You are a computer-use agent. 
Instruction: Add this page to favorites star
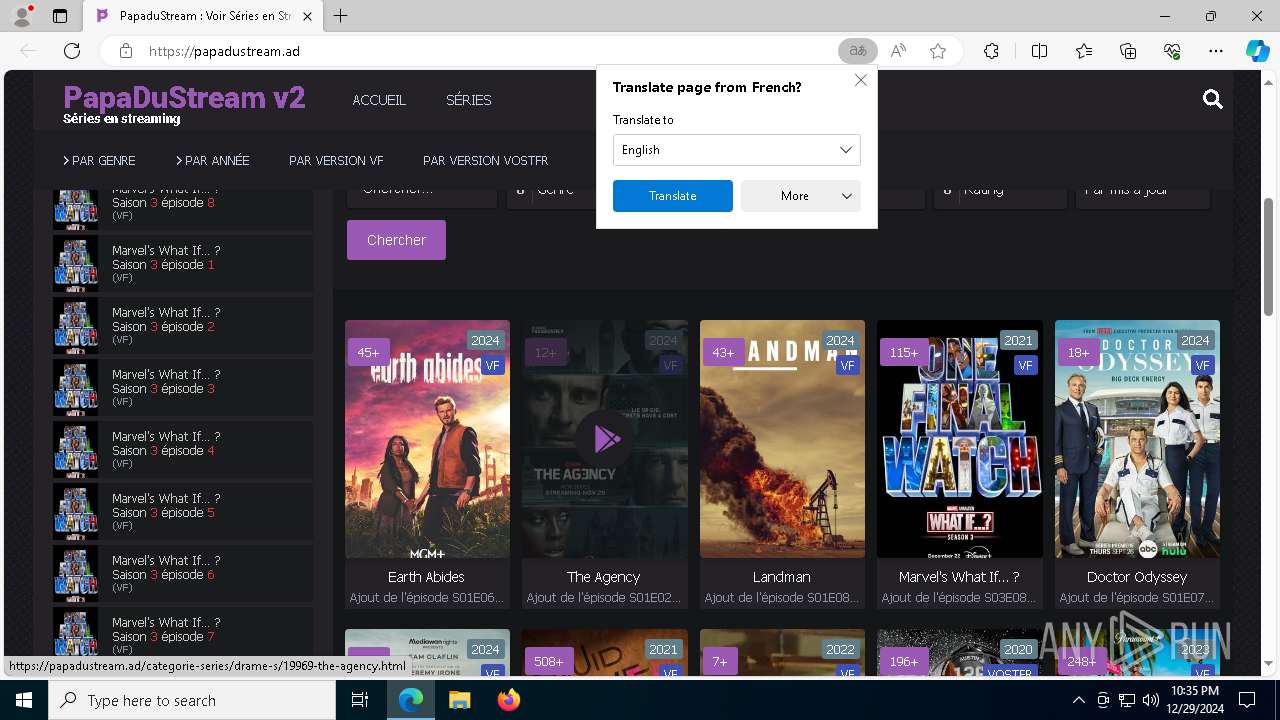[x=938, y=51]
